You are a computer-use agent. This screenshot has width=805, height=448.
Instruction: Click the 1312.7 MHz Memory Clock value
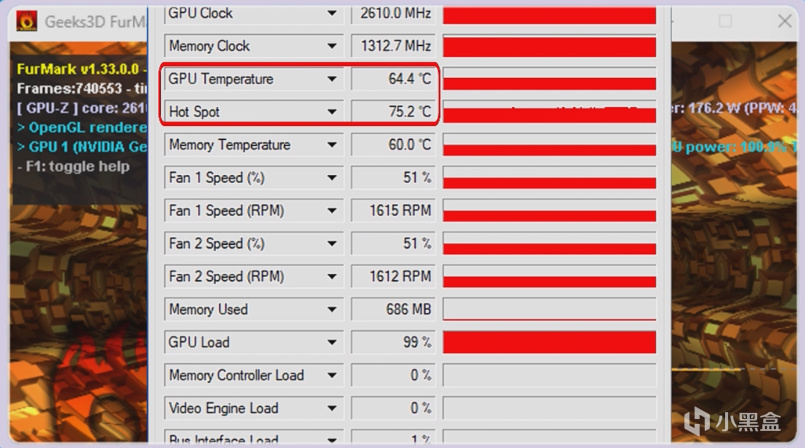point(393,46)
